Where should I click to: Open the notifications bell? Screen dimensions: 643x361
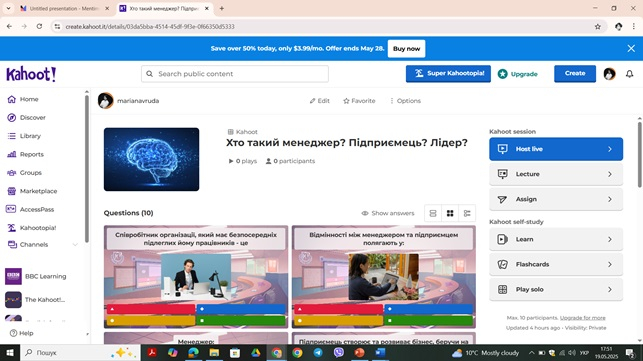click(629, 74)
